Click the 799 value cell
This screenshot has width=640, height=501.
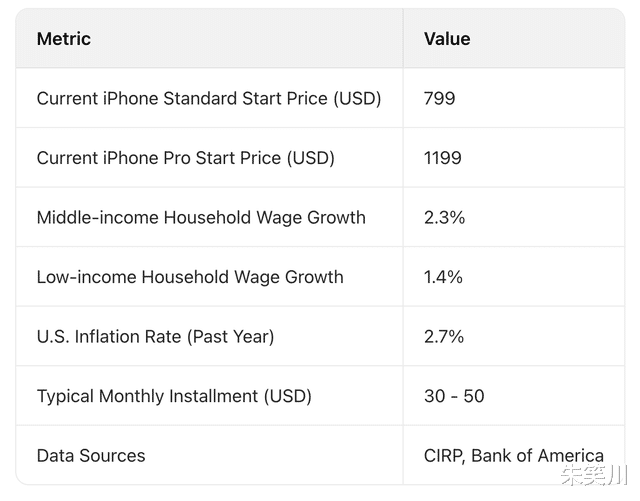coord(440,98)
